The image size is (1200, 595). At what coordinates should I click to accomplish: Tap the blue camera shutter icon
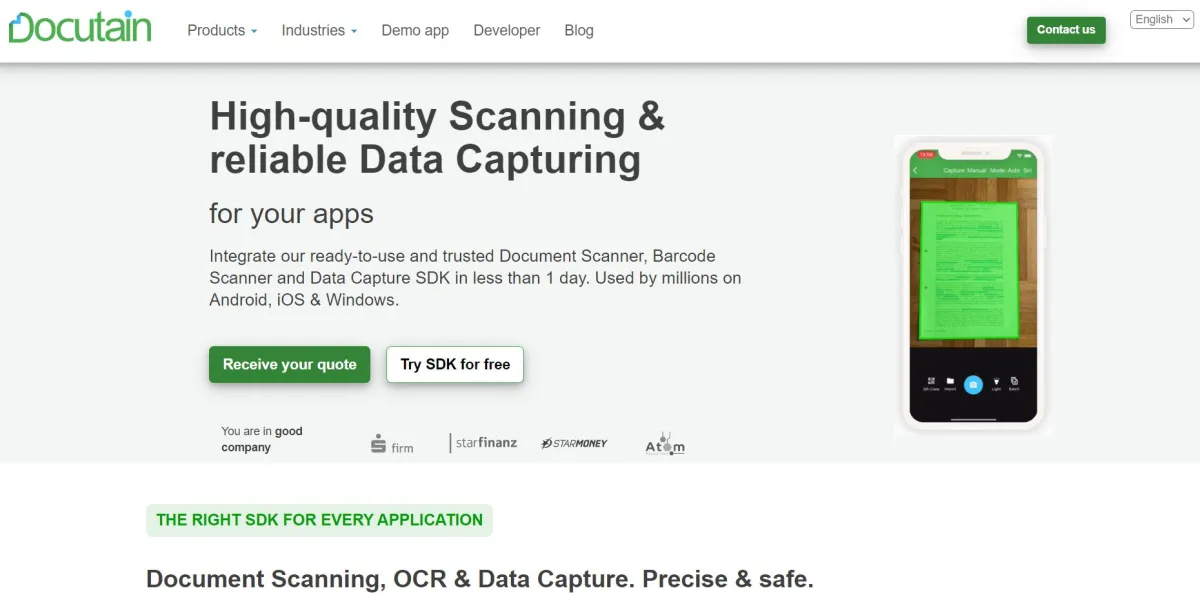pos(973,385)
